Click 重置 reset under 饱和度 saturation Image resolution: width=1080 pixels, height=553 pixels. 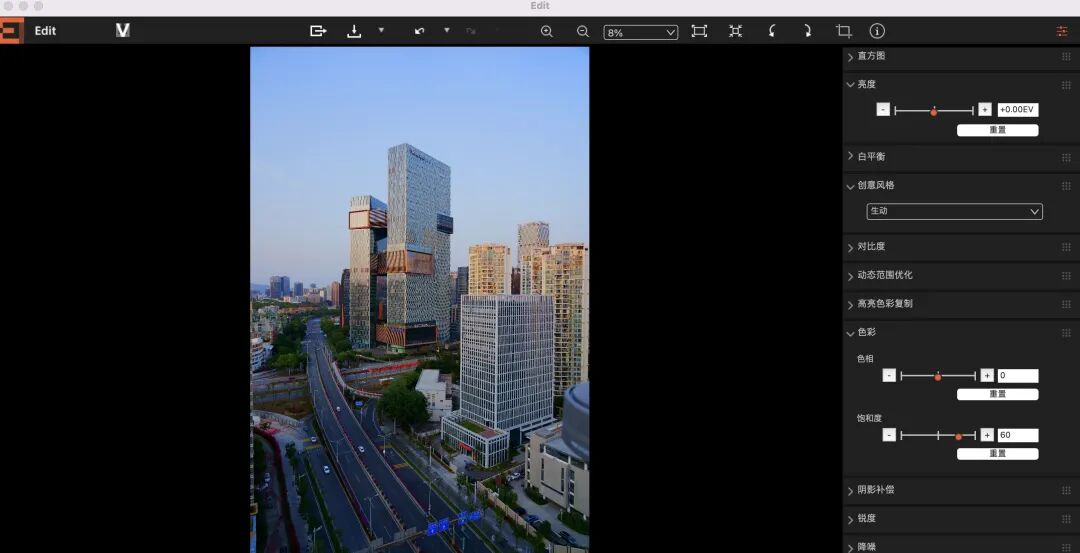pos(997,453)
